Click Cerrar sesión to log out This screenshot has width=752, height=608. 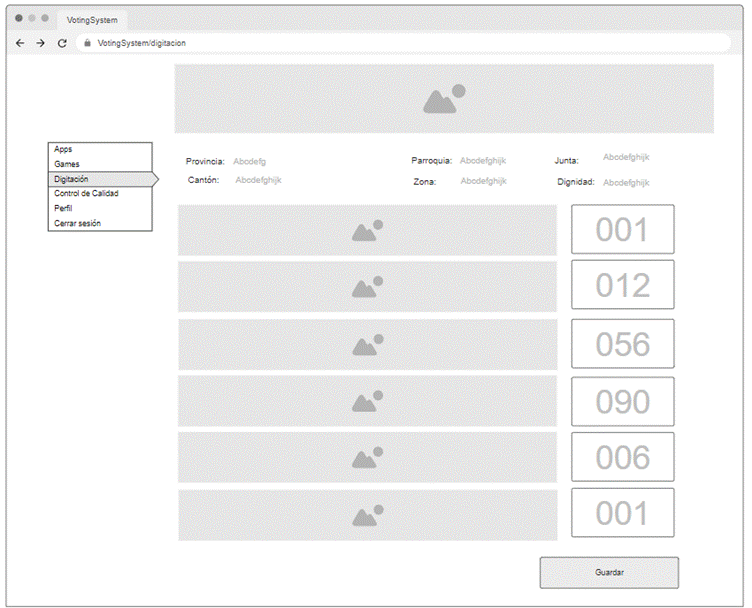(77, 223)
